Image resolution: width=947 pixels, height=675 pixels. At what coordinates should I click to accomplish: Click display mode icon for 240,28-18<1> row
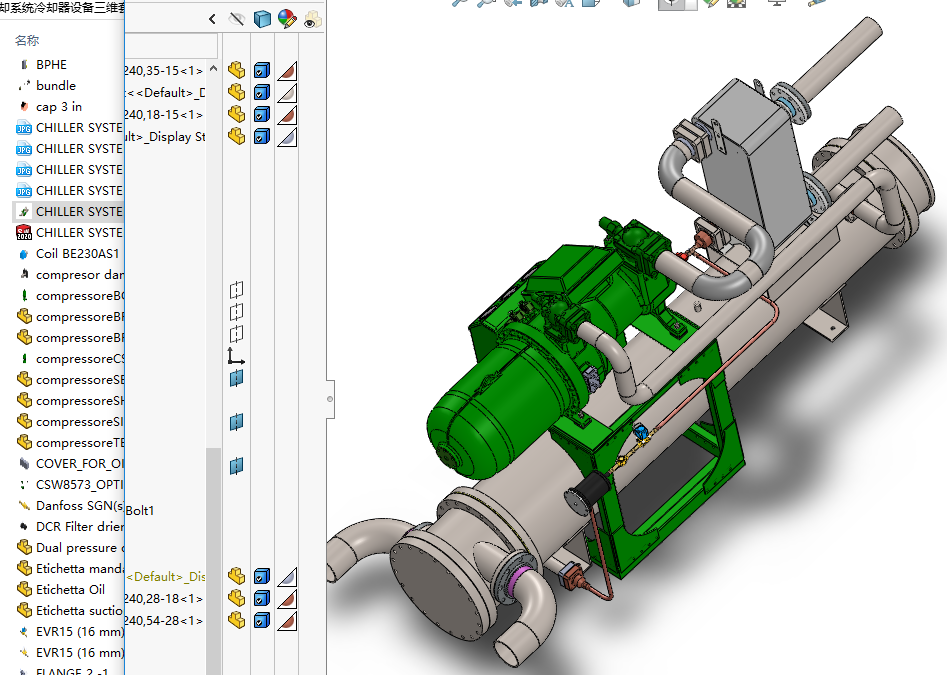(261, 598)
